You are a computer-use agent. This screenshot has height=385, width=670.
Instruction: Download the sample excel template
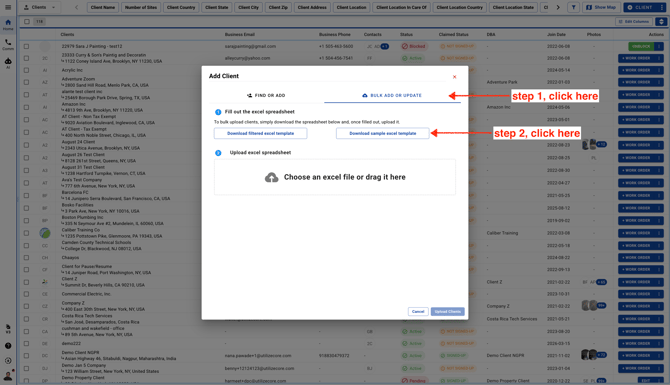tap(382, 133)
